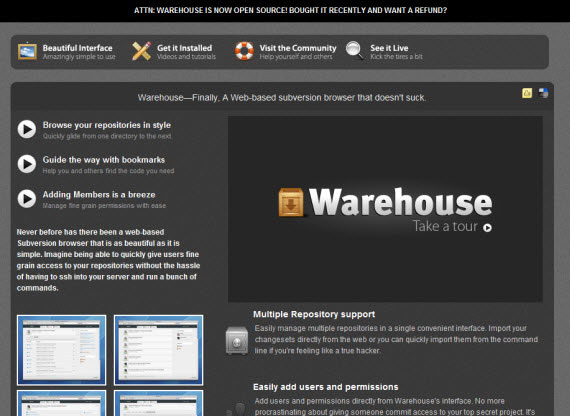The height and width of the screenshot is (416, 570).
Task: Click the Never before has there been paragraph
Action: click(x=108, y=260)
